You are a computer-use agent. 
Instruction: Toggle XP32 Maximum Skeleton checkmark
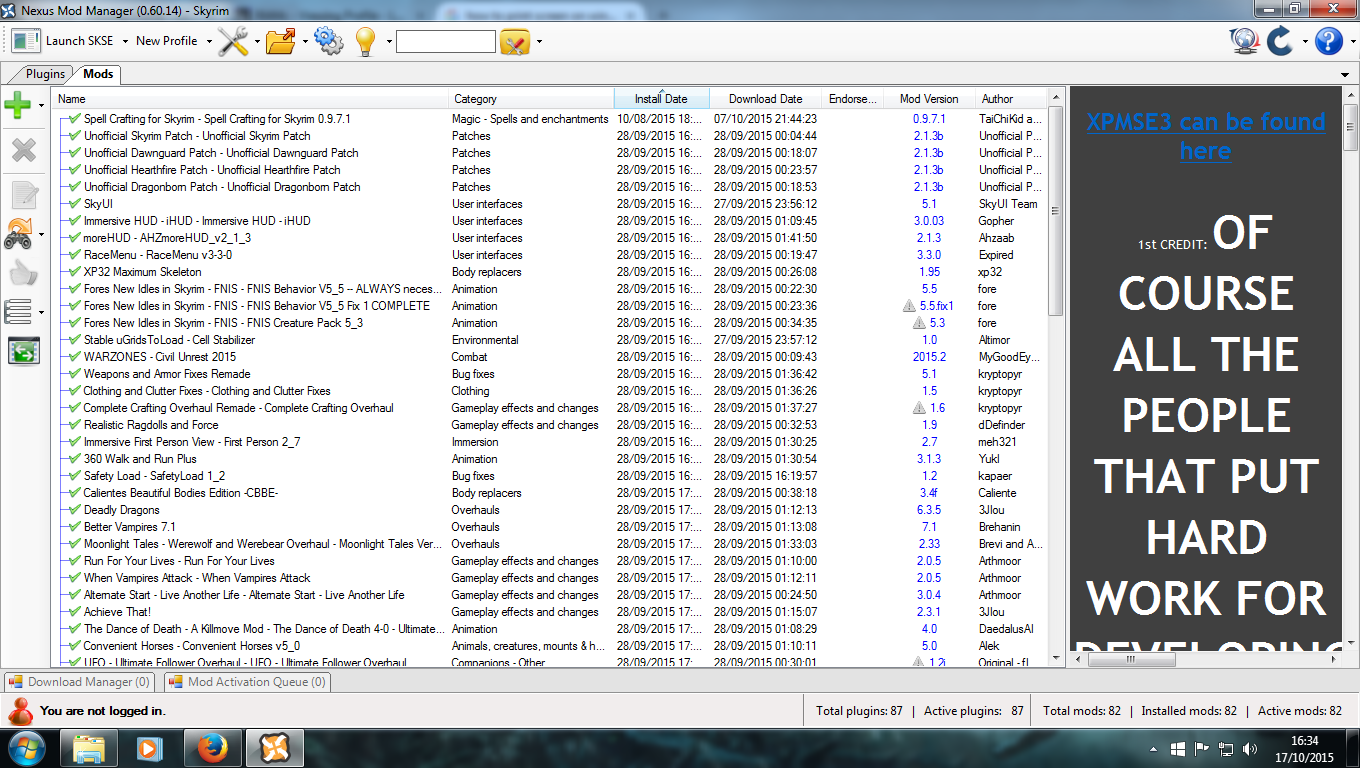[x=75, y=272]
